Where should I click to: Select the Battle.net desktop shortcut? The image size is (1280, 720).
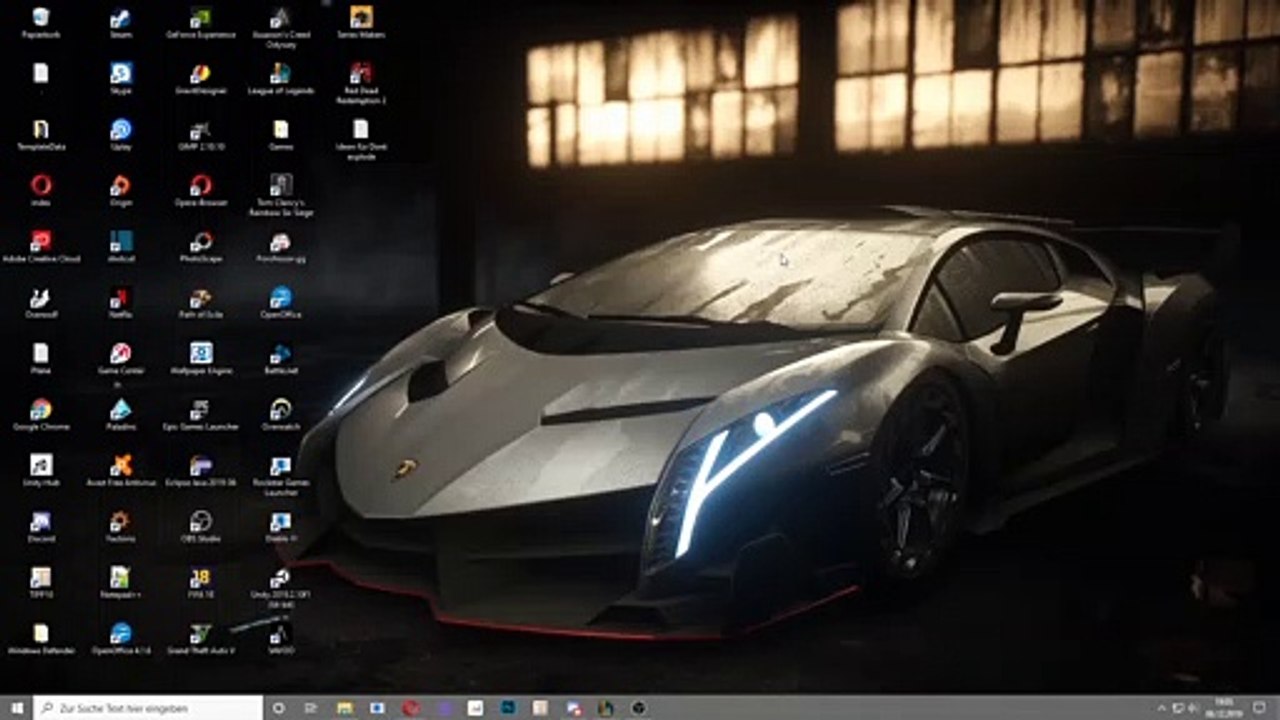(280, 358)
